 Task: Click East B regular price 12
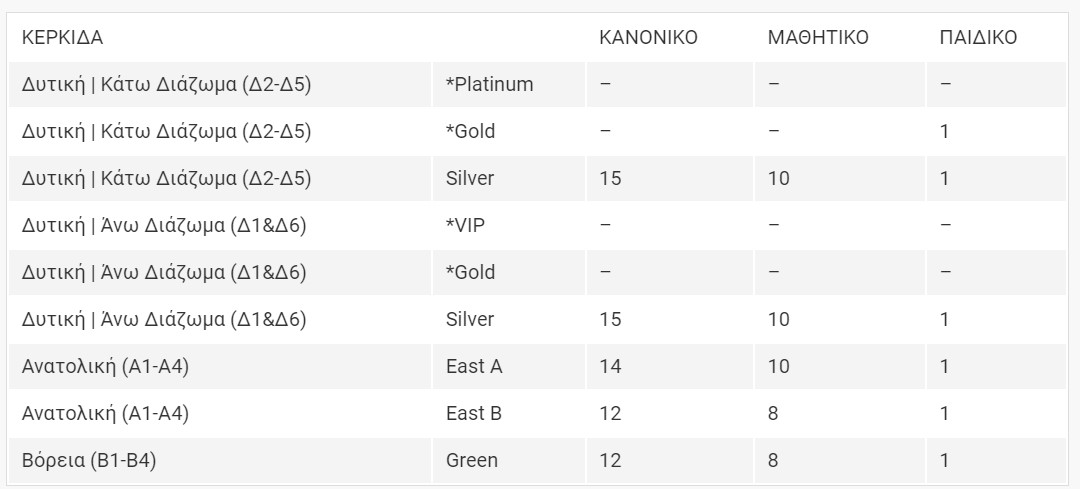[x=610, y=413]
